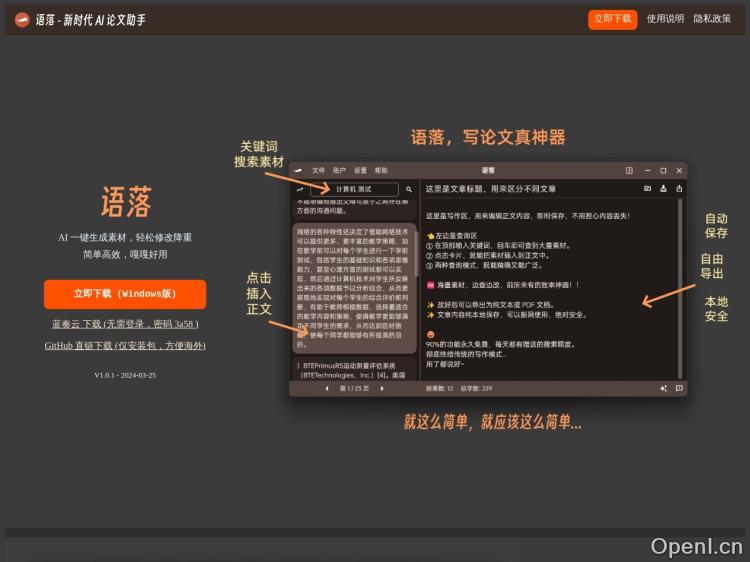The height and width of the screenshot is (562, 750).
Task: Toggle the sidebar layout icon in title bar
Action: pyautogui.click(x=629, y=170)
